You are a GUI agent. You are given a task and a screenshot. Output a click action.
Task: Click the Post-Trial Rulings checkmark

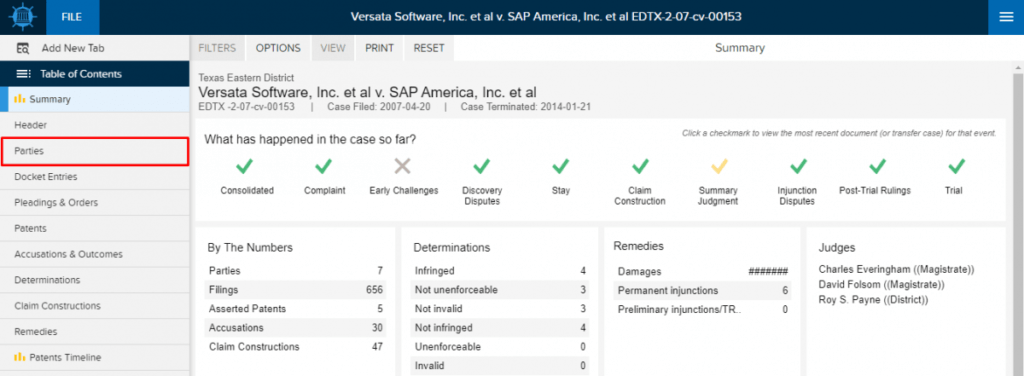877,166
